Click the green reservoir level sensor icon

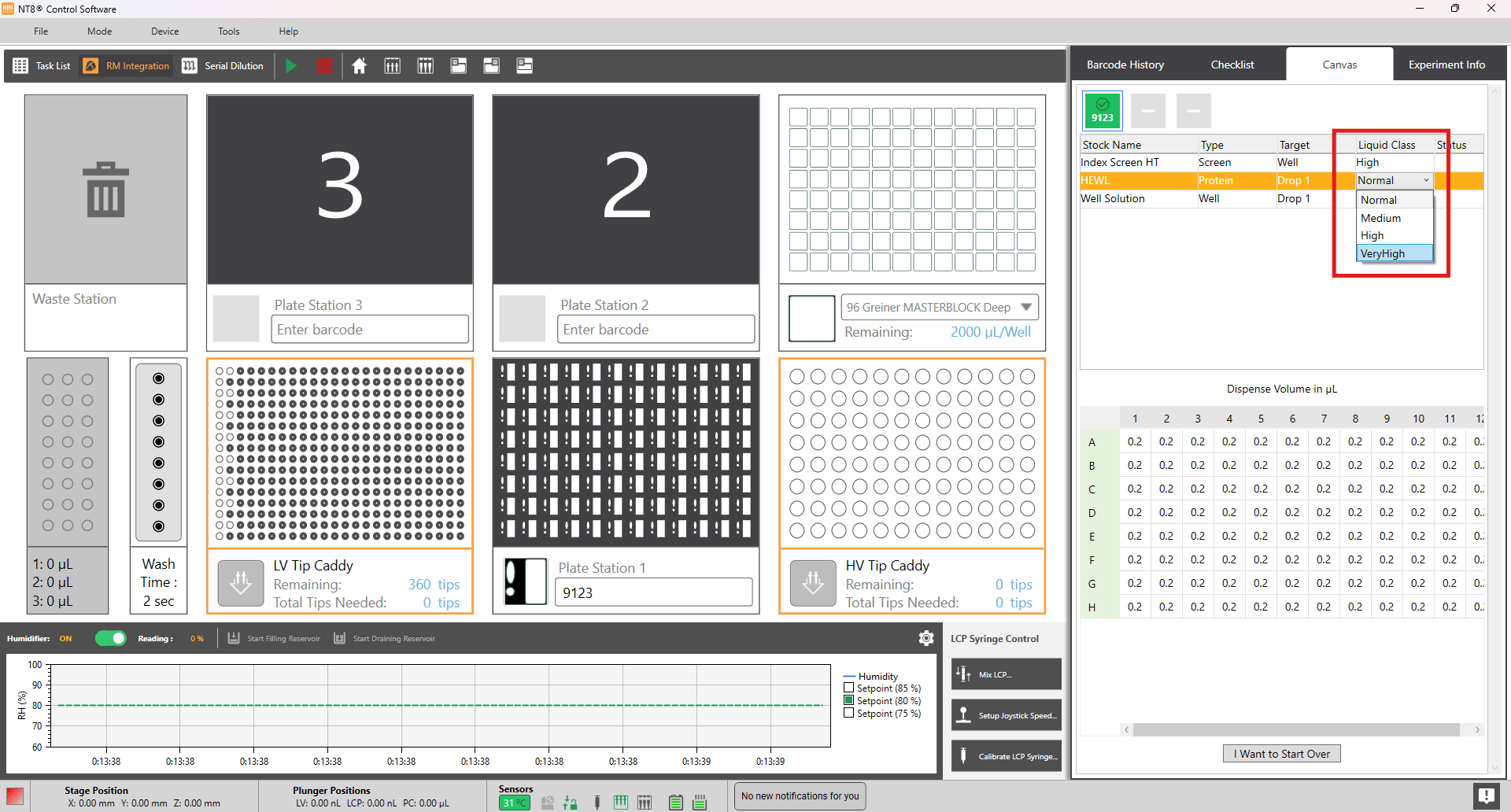(675, 803)
